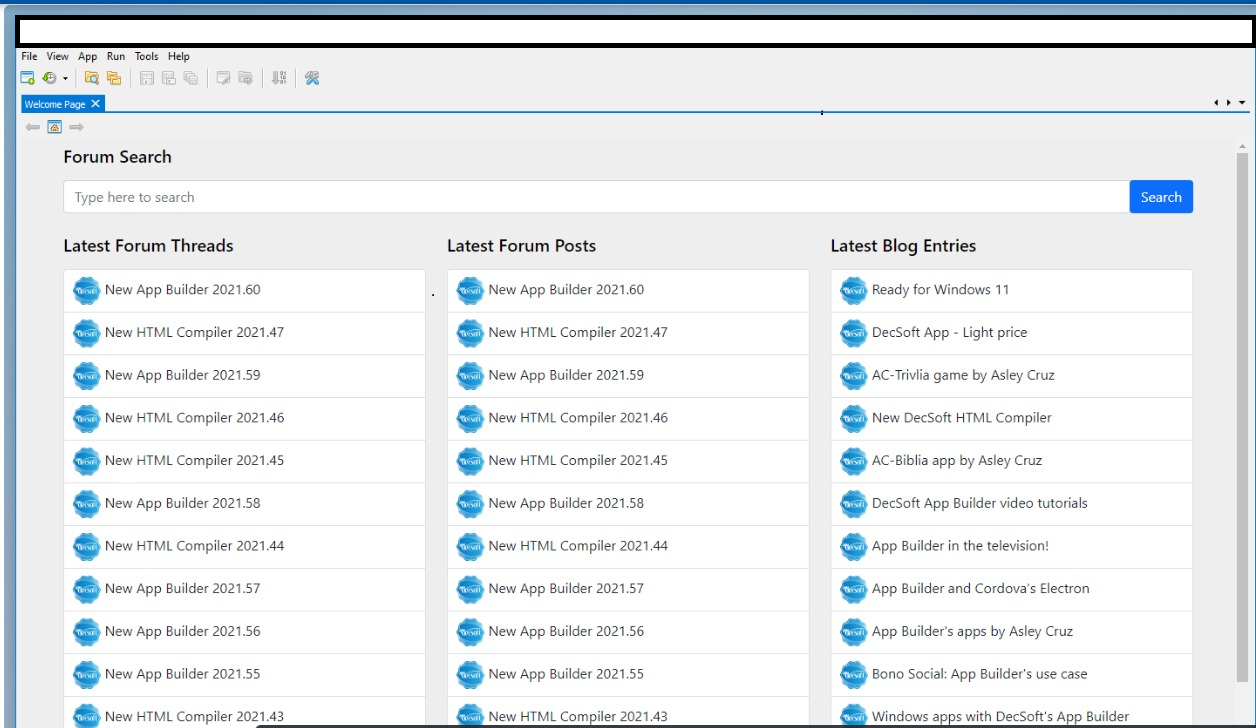1256x728 pixels.
Task: Click the greyed note-with-pencil toolbar icon
Action: (x=224, y=78)
